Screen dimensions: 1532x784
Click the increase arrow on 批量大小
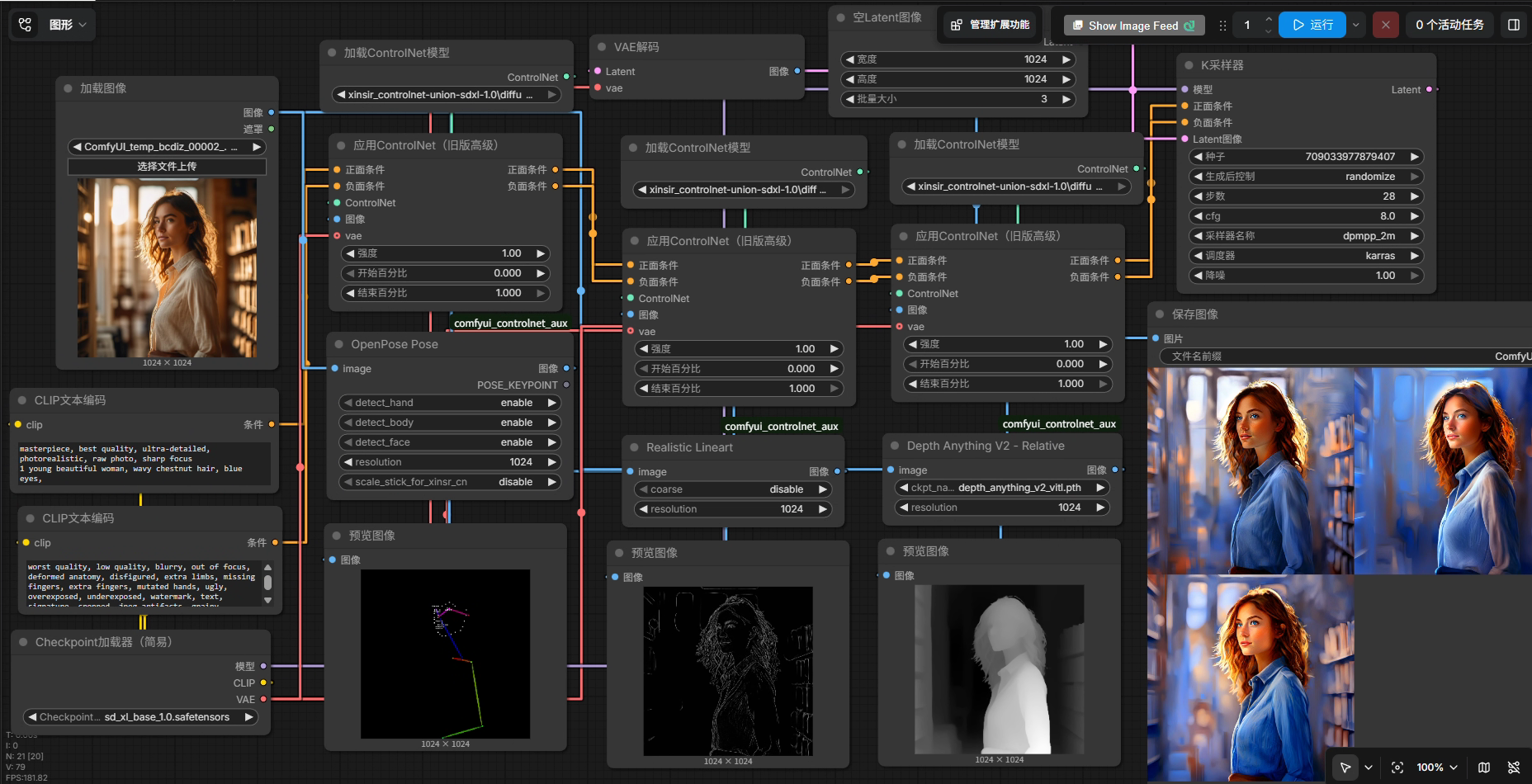[1066, 99]
